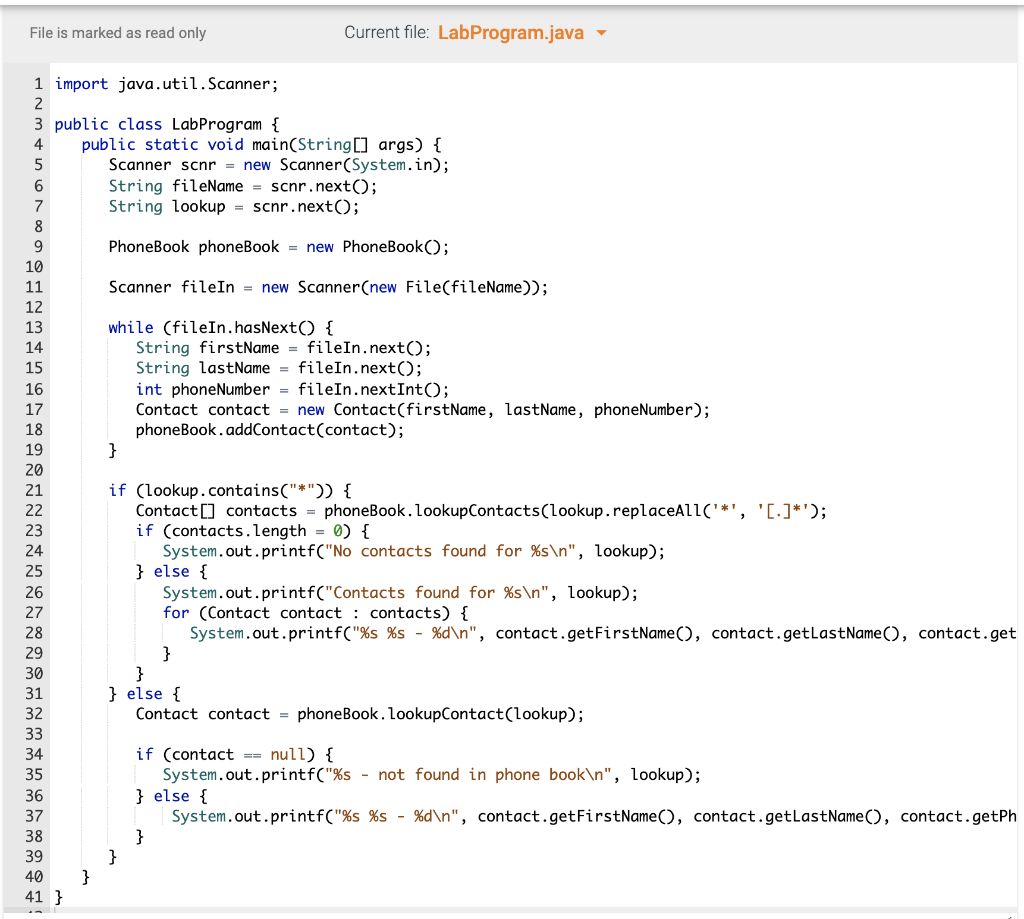Click the '} else {' on line 36
The image size is (1024, 919).
[172, 796]
